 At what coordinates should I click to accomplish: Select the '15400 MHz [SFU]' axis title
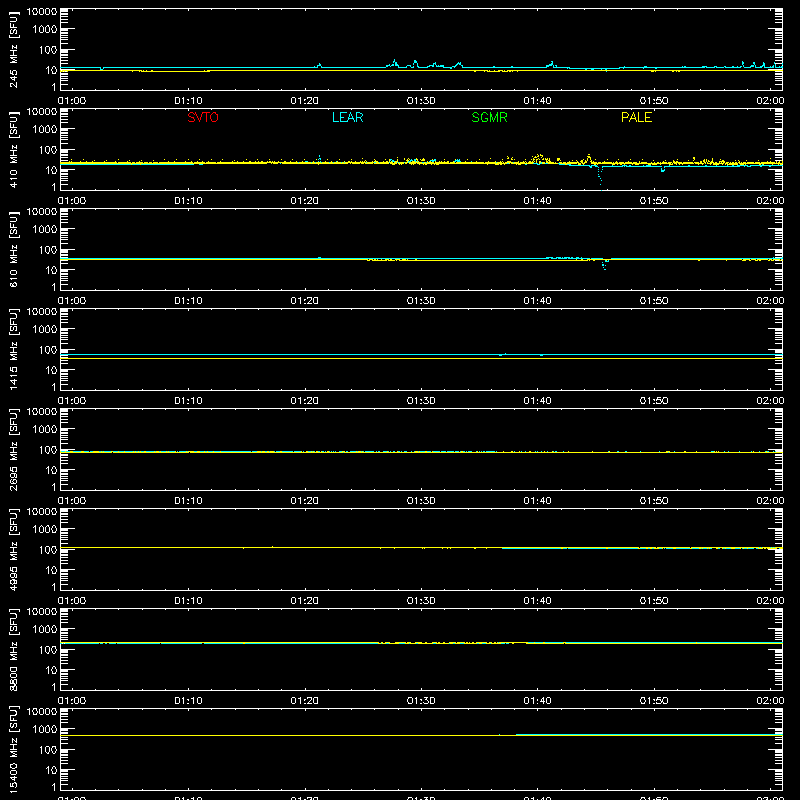pos(14,750)
